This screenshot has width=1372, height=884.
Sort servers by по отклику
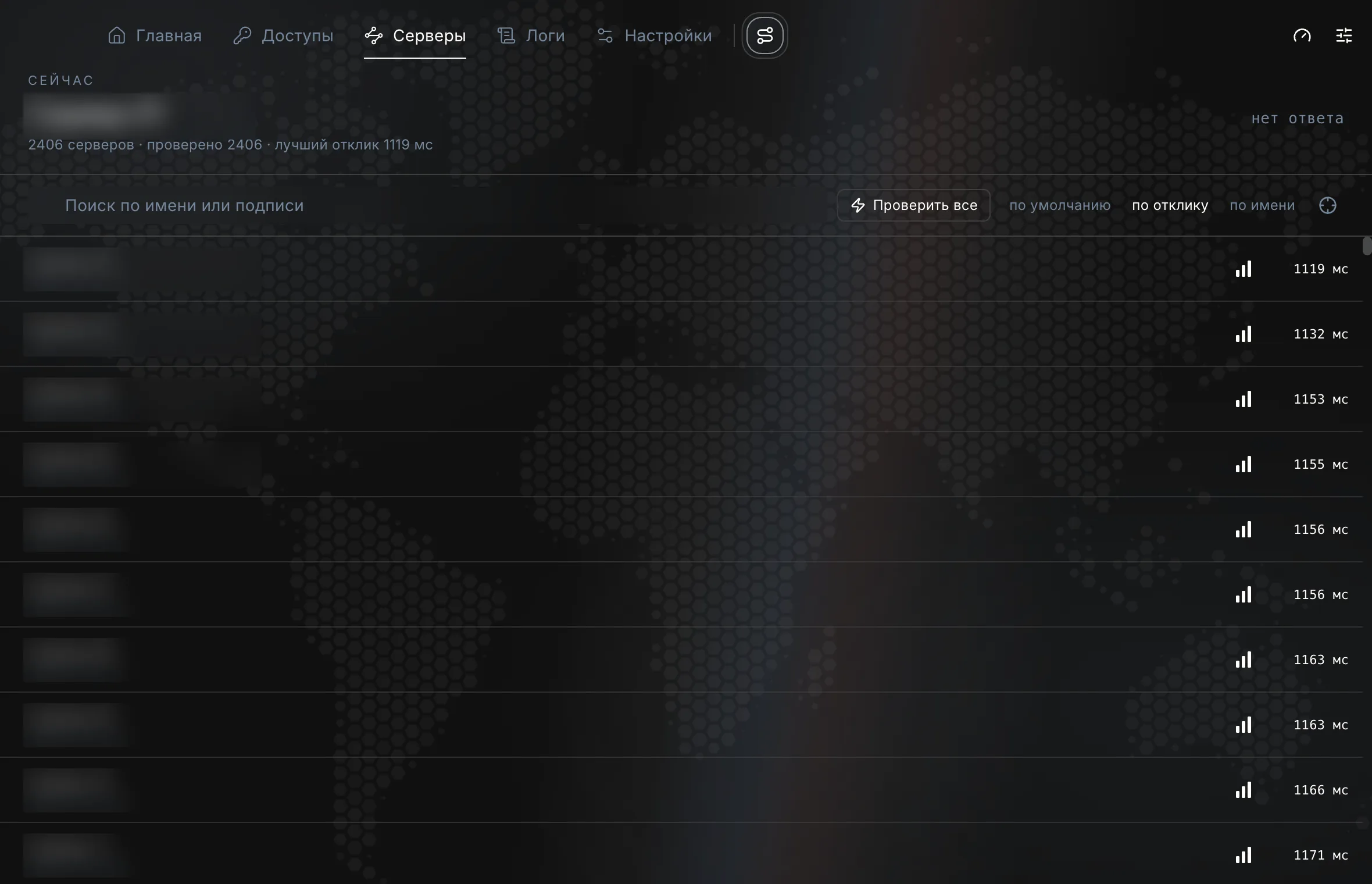(1170, 205)
